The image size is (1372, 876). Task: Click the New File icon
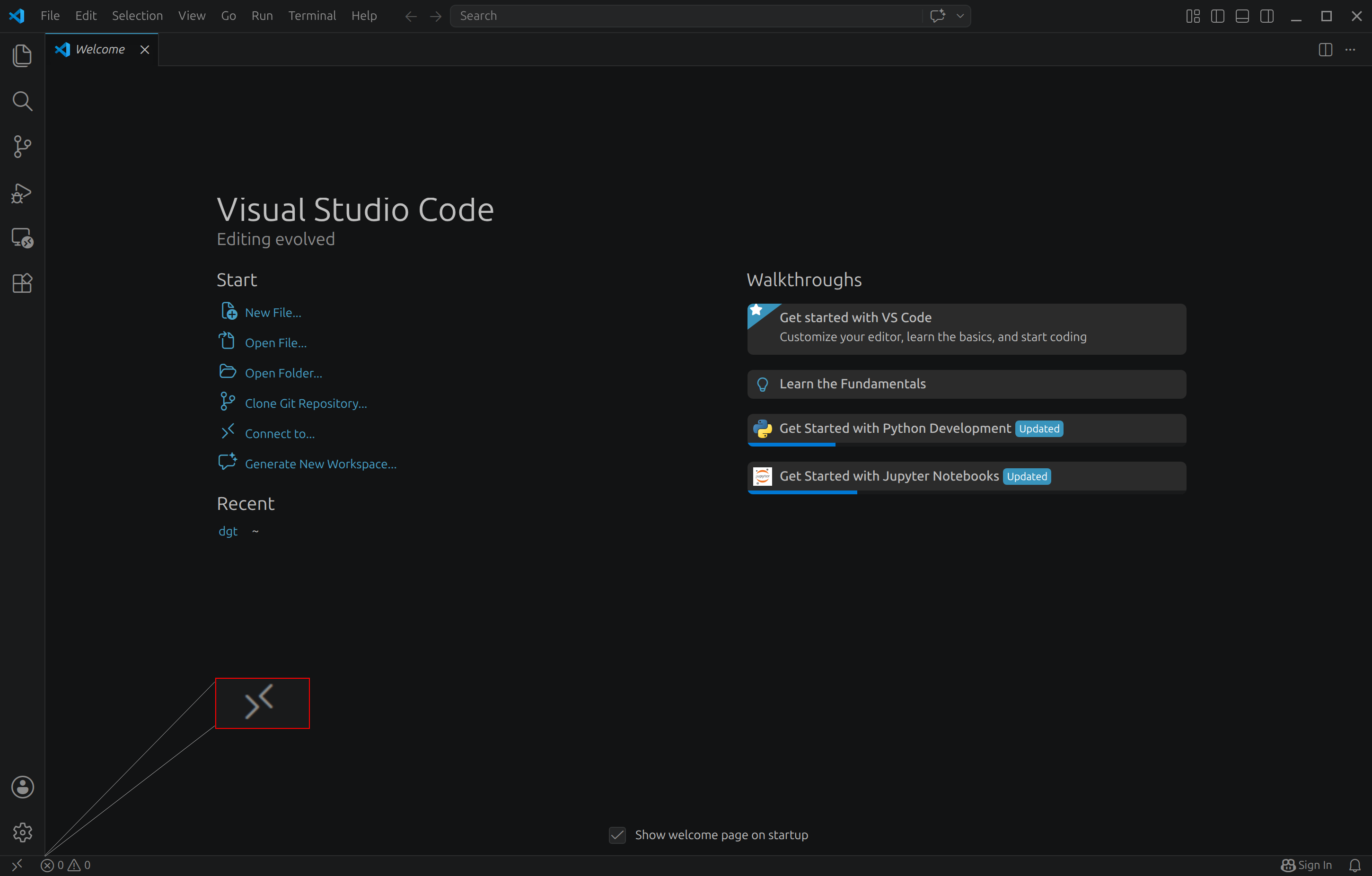(229, 311)
